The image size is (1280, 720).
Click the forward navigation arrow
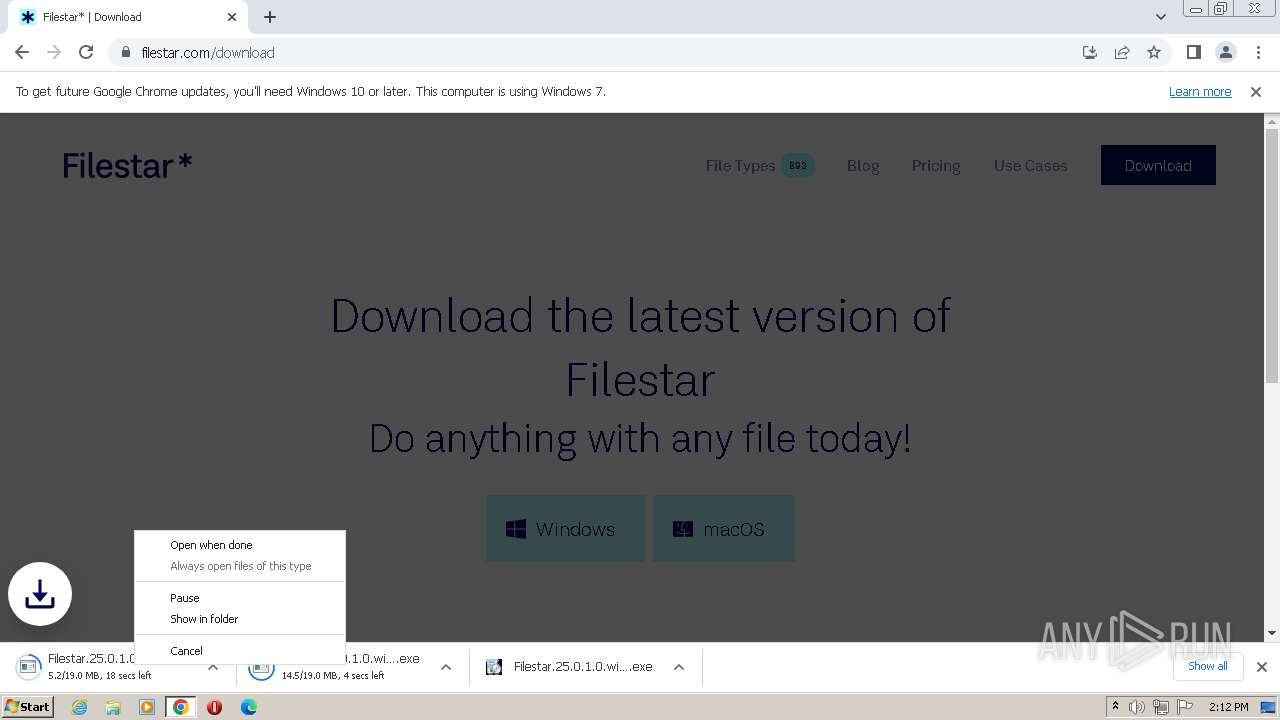point(54,52)
